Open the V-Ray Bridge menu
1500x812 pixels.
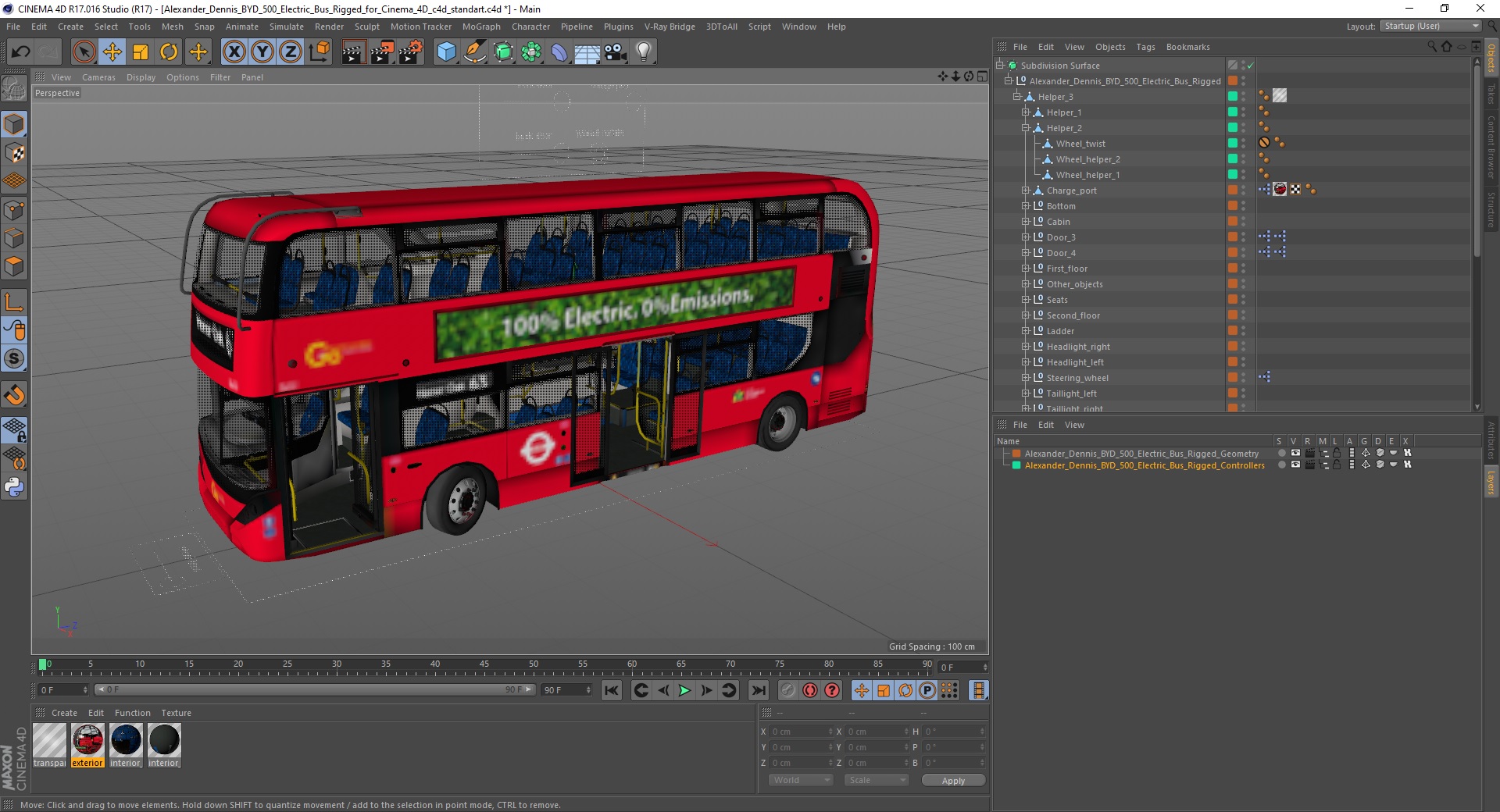670,27
